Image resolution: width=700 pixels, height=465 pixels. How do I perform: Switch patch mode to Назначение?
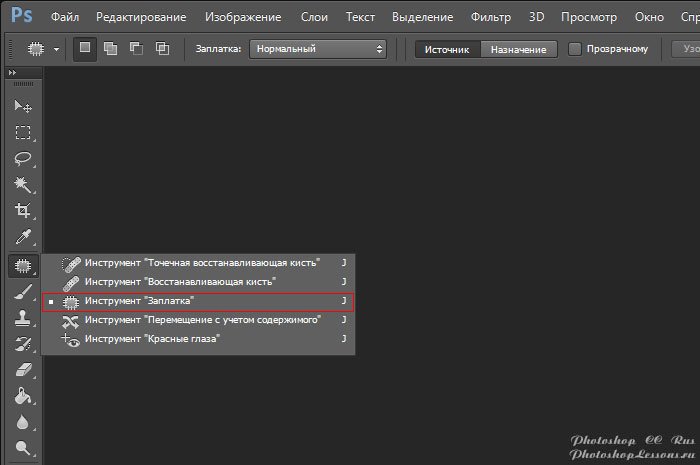pyautogui.click(x=518, y=49)
